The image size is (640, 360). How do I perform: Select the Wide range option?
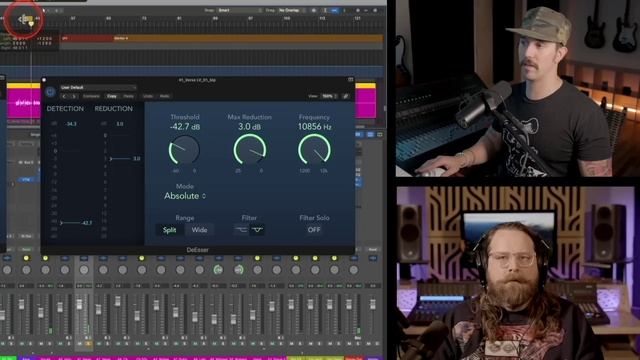[199, 230]
